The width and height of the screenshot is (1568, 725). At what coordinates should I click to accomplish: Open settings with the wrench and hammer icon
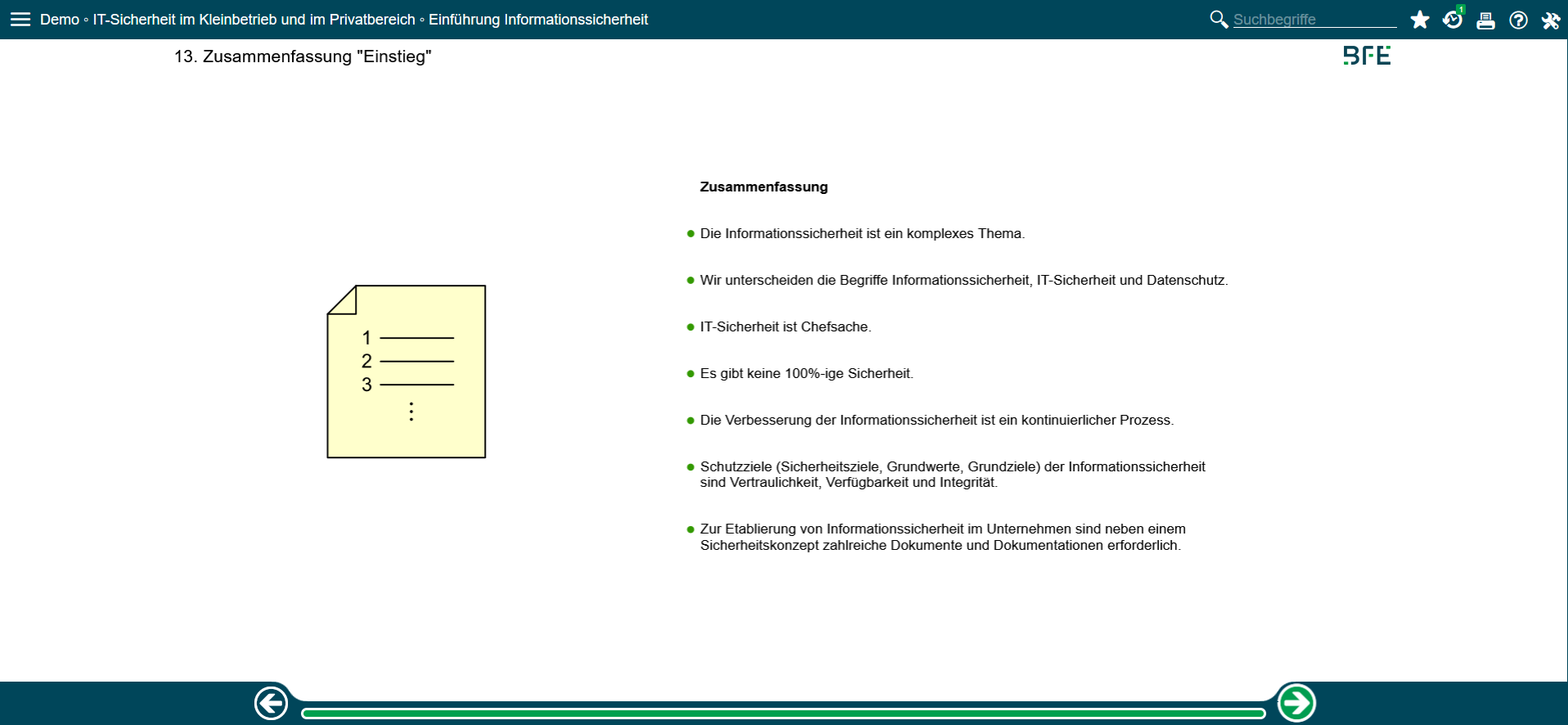[x=1551, y=20]
